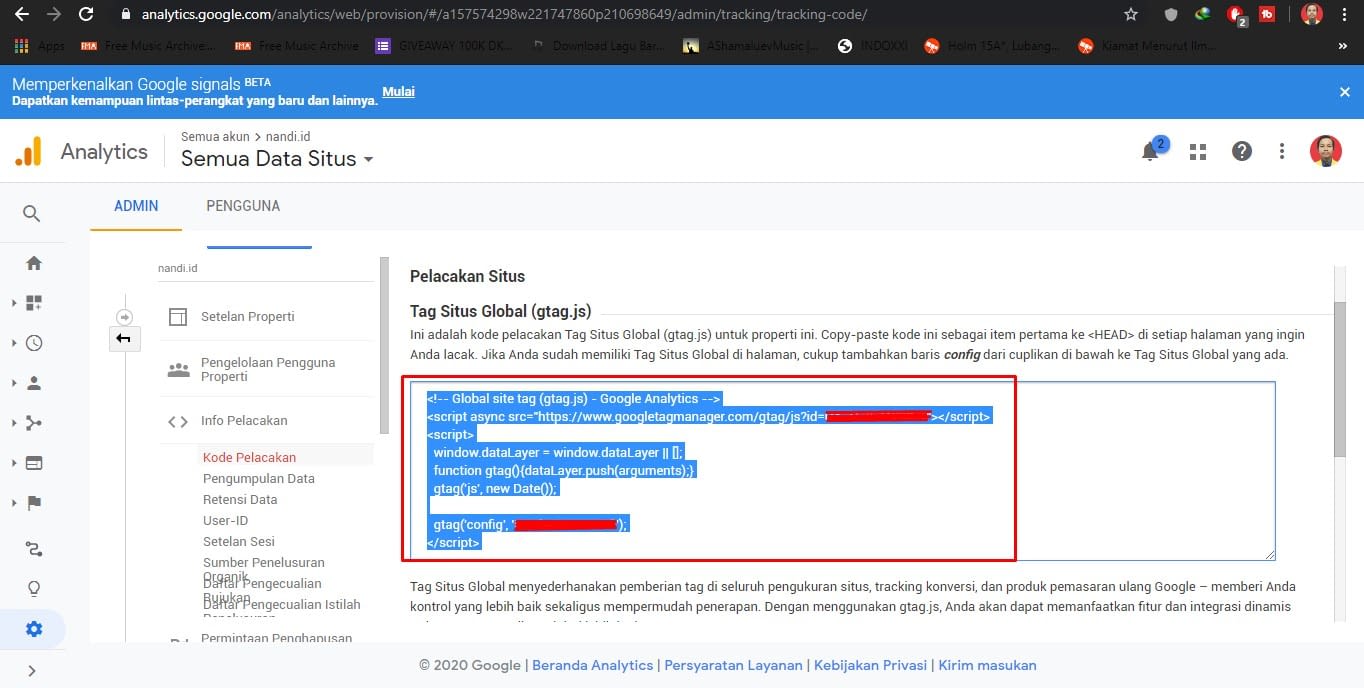
Task: Select Pengumpulan Data menu item
Action: tap(258, 478)
